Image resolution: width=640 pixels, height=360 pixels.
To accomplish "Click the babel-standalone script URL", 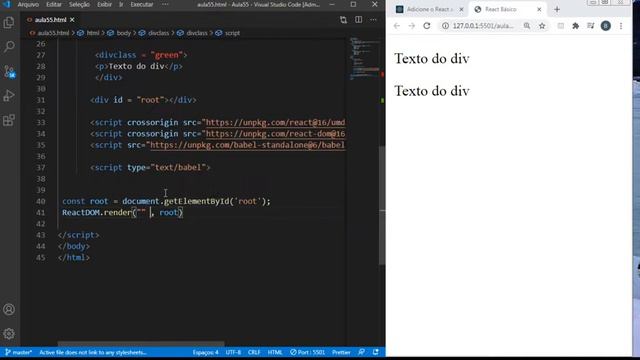I will [248, 145].
